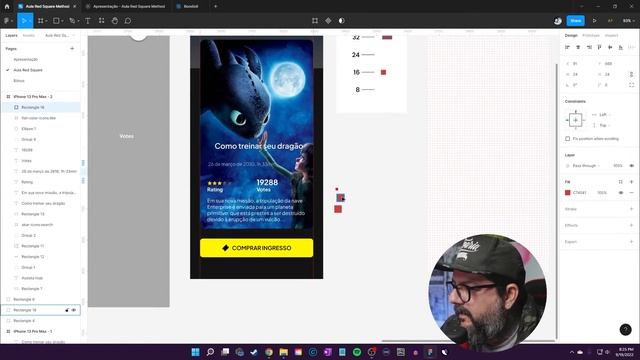The height and width of the screenshot is (360, 640).
Task: Toggle fill visibility eye icon
Action: (621, 193)
